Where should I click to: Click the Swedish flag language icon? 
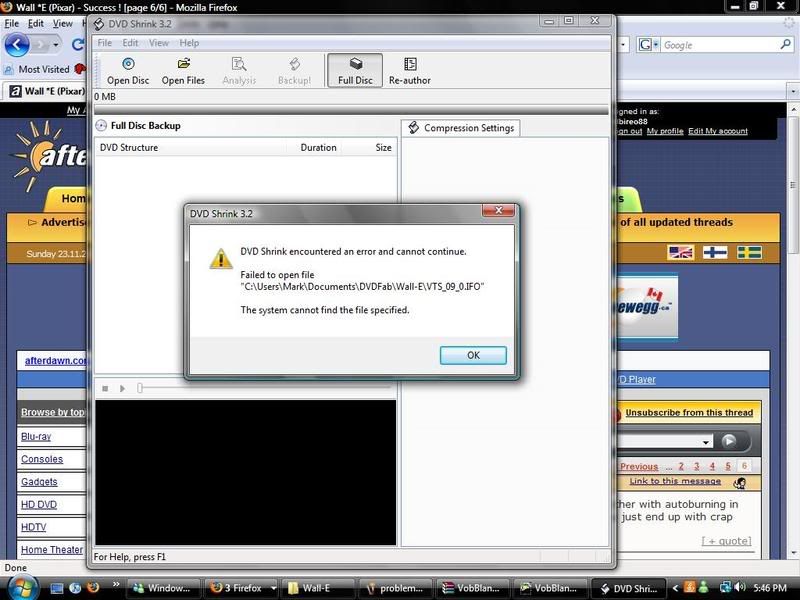point(749,252)
